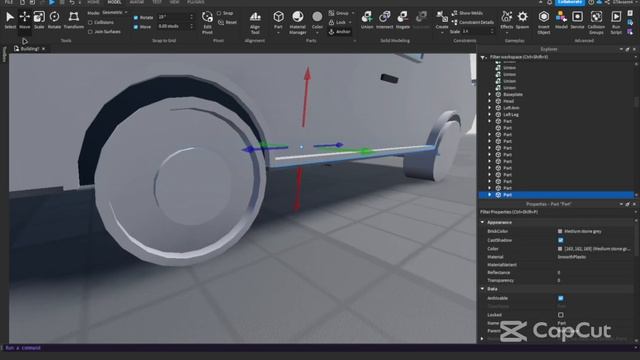Switch to the PLUGINS ribbon tab
Viewport: 640px width, 360px height.
196,2
